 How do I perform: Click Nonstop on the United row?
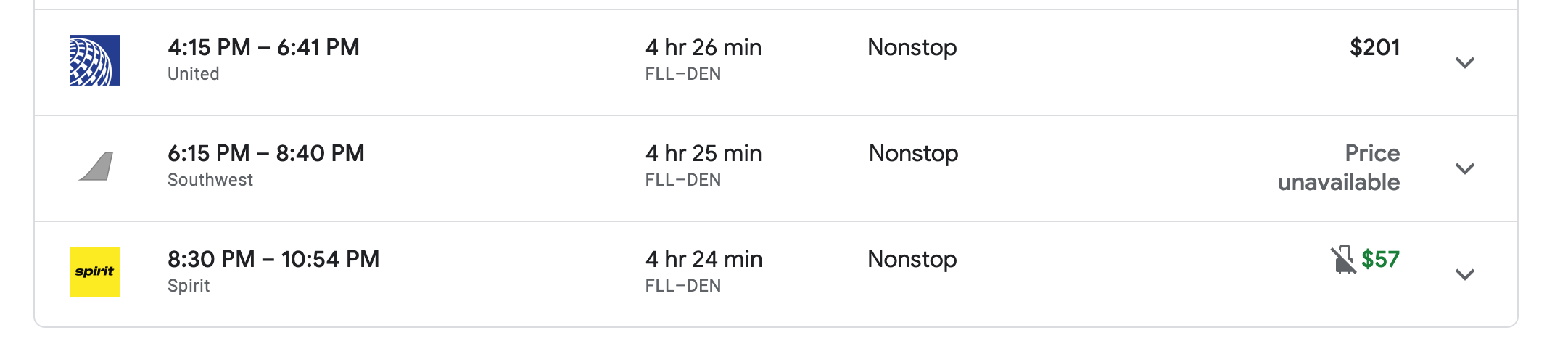point(912,48)
